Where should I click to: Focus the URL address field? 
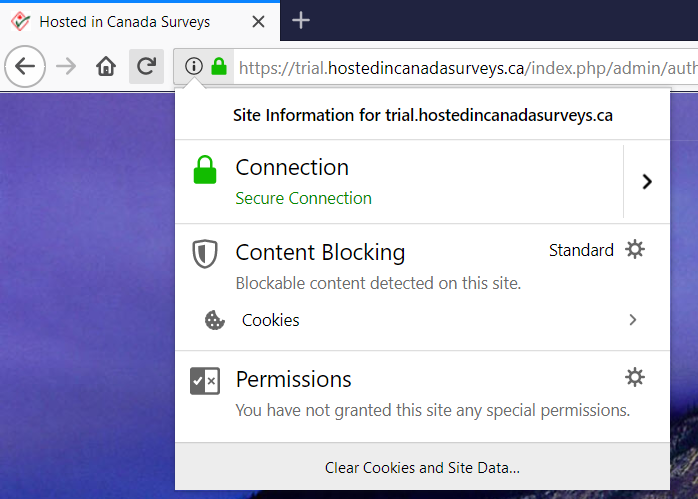[467, 68]
